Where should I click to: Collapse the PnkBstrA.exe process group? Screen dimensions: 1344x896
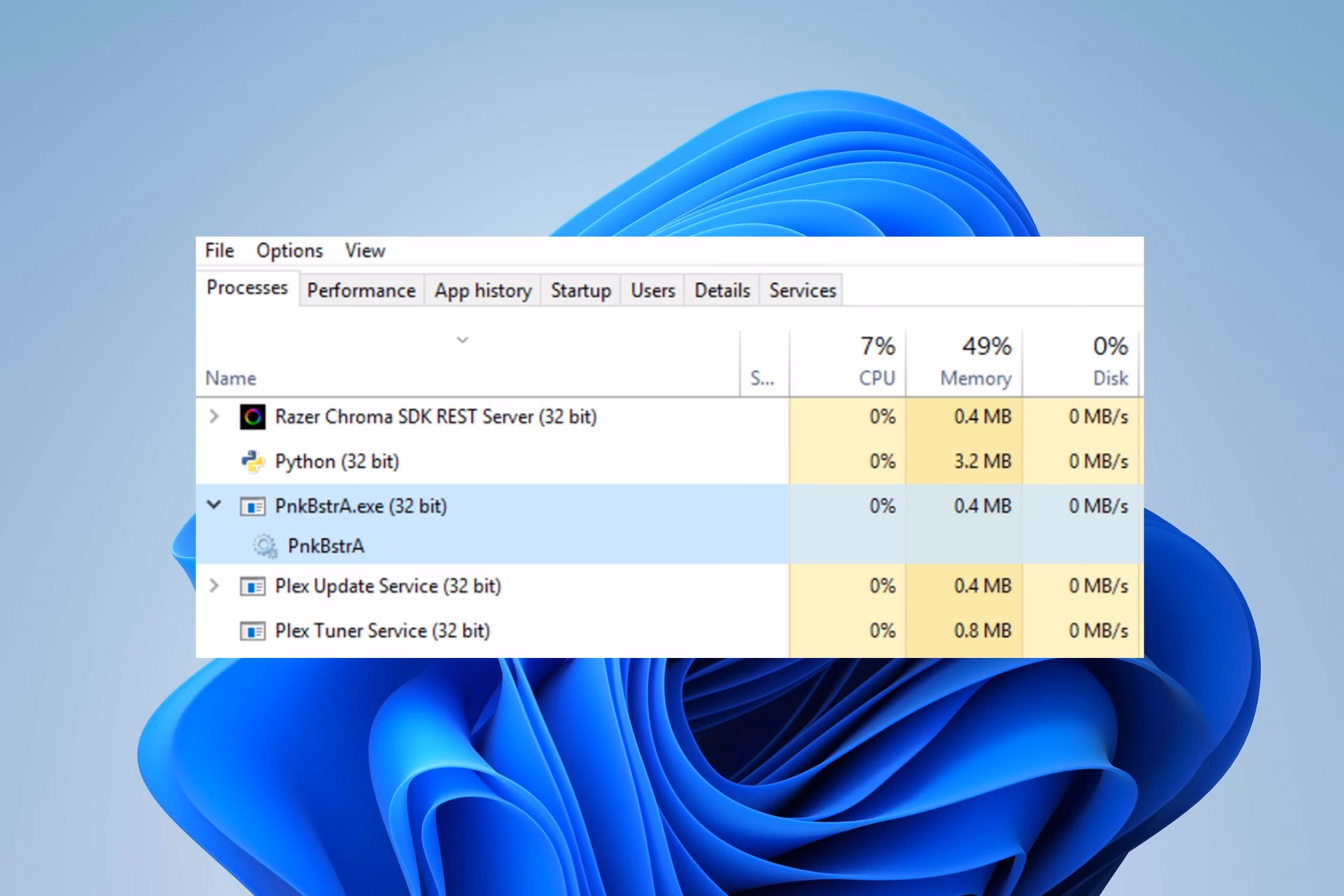(214, 505)
